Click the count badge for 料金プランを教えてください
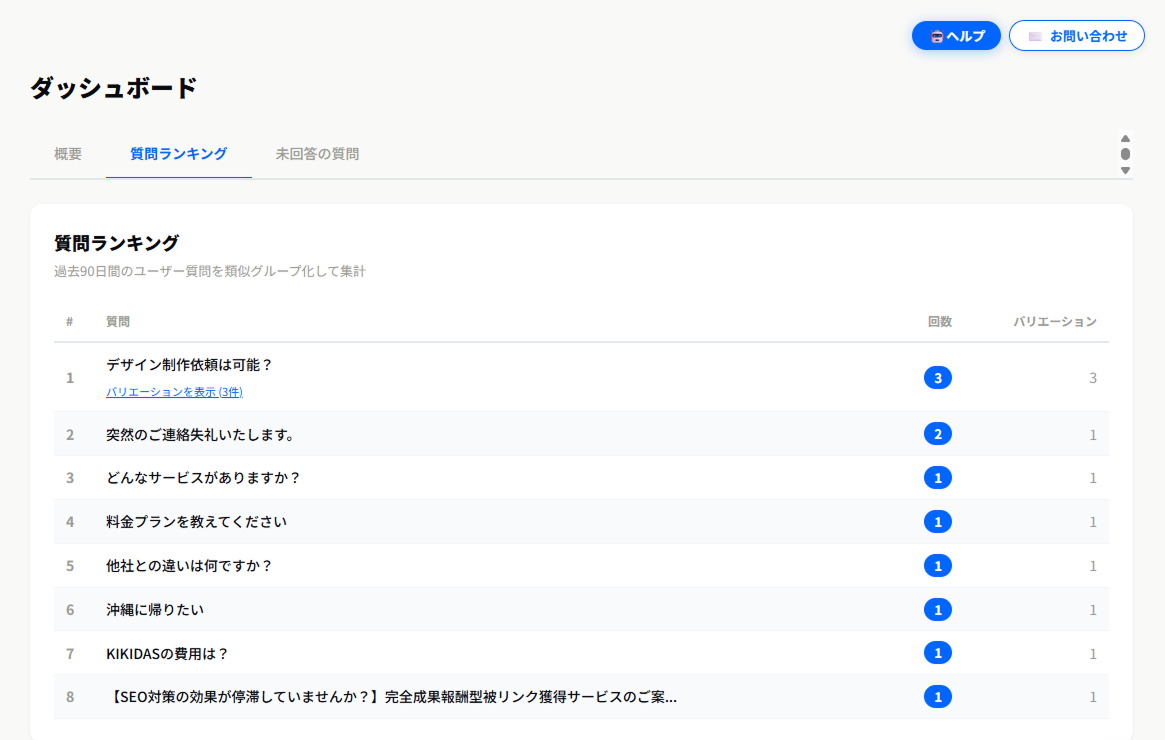 coord(938,521)
